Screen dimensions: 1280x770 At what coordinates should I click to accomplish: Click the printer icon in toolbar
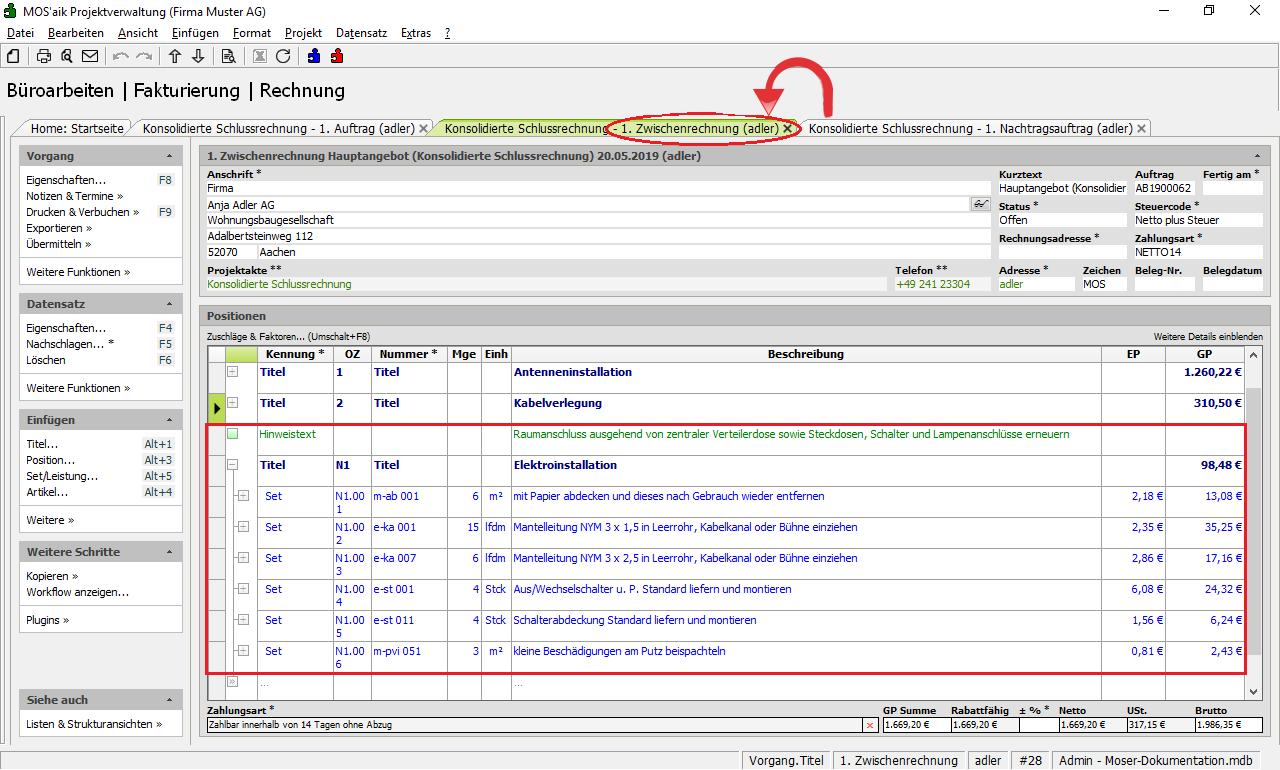pos(44,56)
